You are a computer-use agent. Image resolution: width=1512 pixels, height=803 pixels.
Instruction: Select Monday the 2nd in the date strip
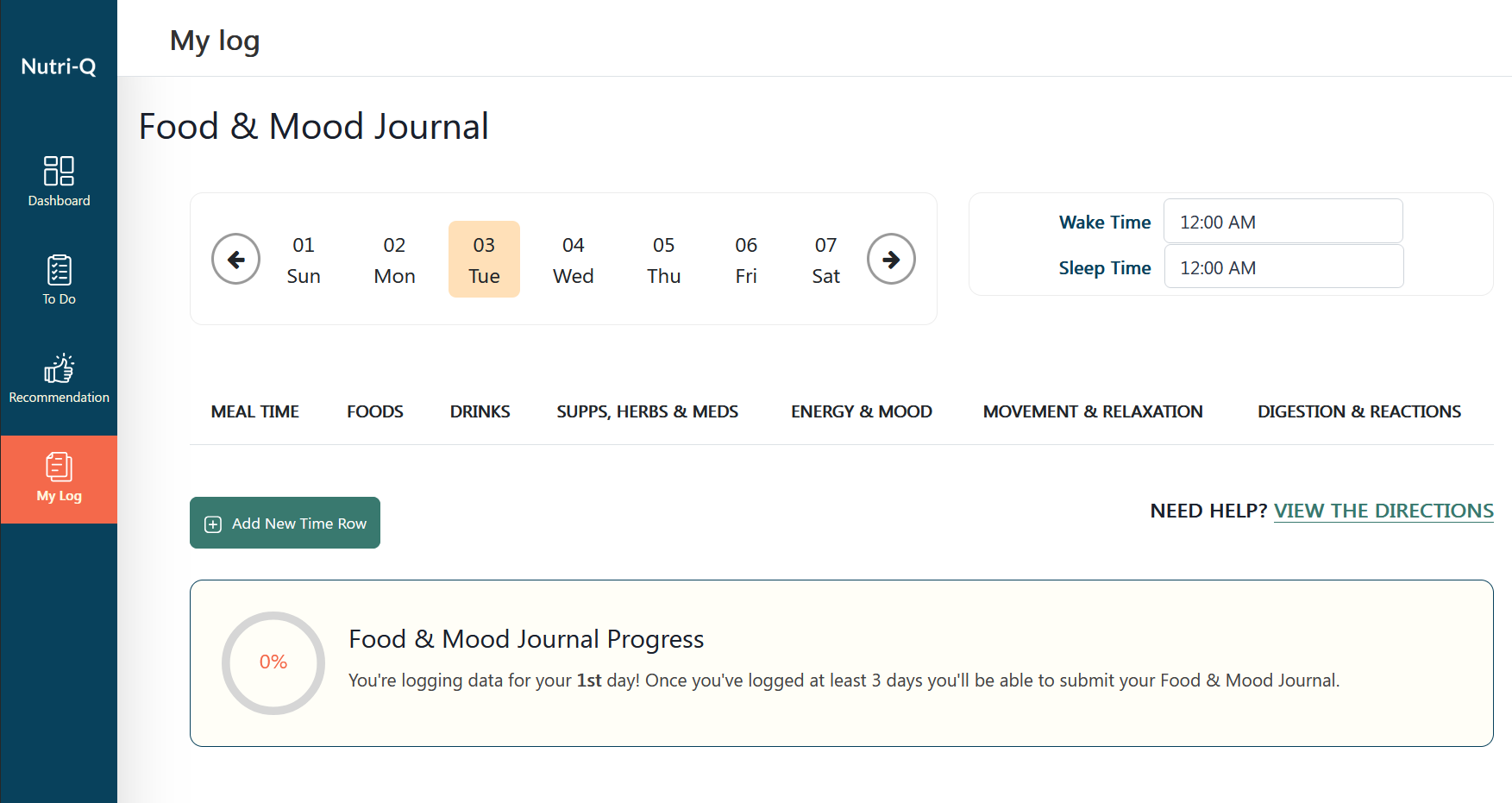[x=394, y=259]
